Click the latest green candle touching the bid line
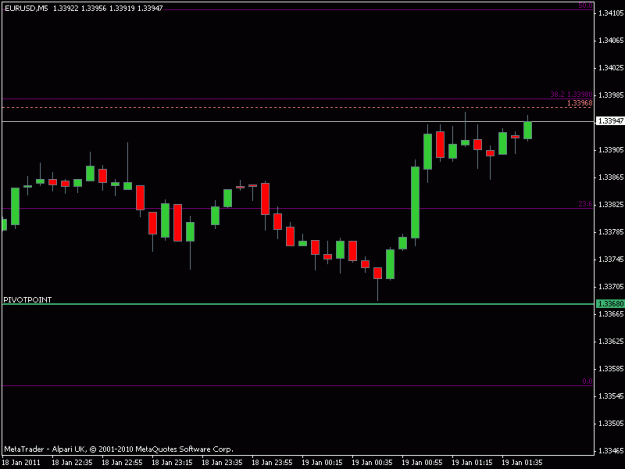This screenshot has height=469, width=625. click(x=527, y=130)
